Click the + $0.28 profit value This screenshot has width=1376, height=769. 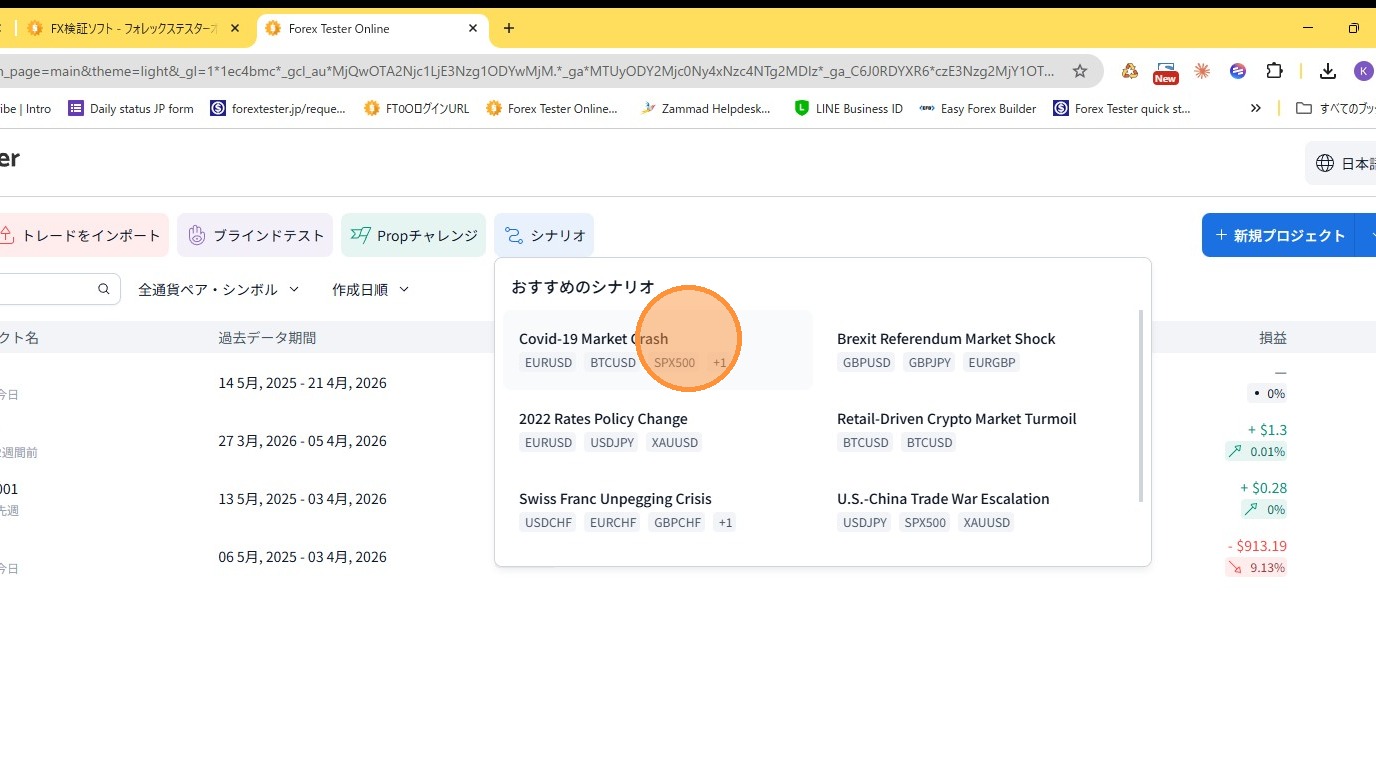click(1263, 488)
